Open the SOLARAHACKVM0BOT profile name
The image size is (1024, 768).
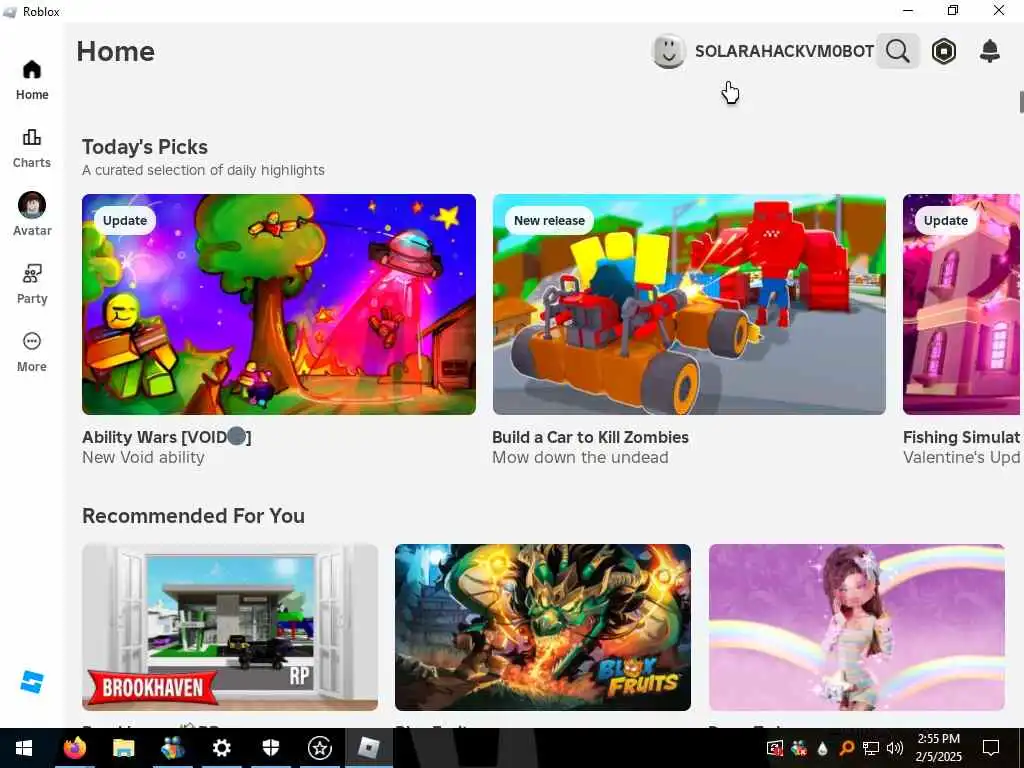pyautogui.click(x=784, y=52)
